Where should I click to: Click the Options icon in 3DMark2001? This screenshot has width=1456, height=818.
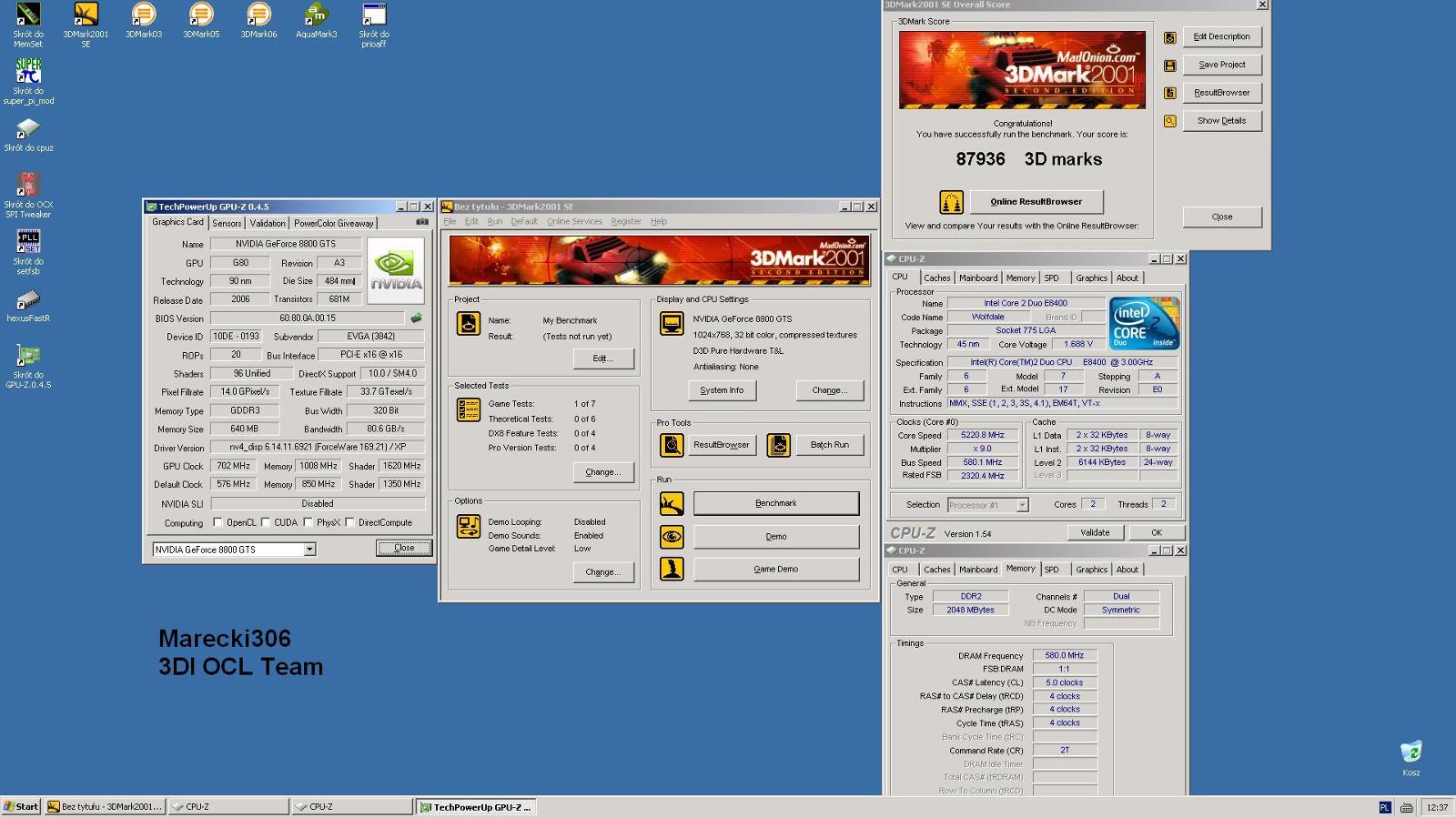(x=469, y=526)
